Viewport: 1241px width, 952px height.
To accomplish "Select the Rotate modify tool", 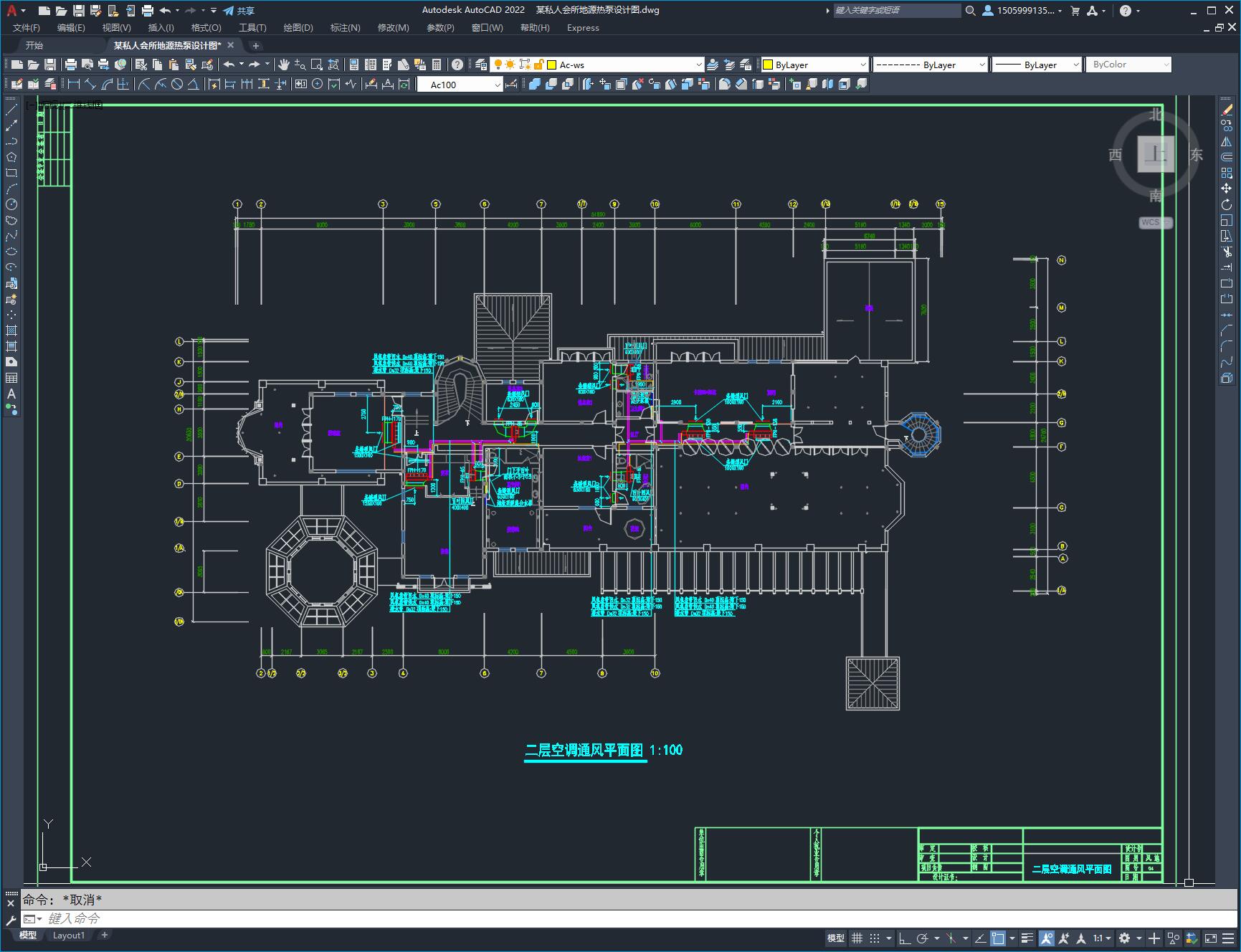I will point(1227,204).
